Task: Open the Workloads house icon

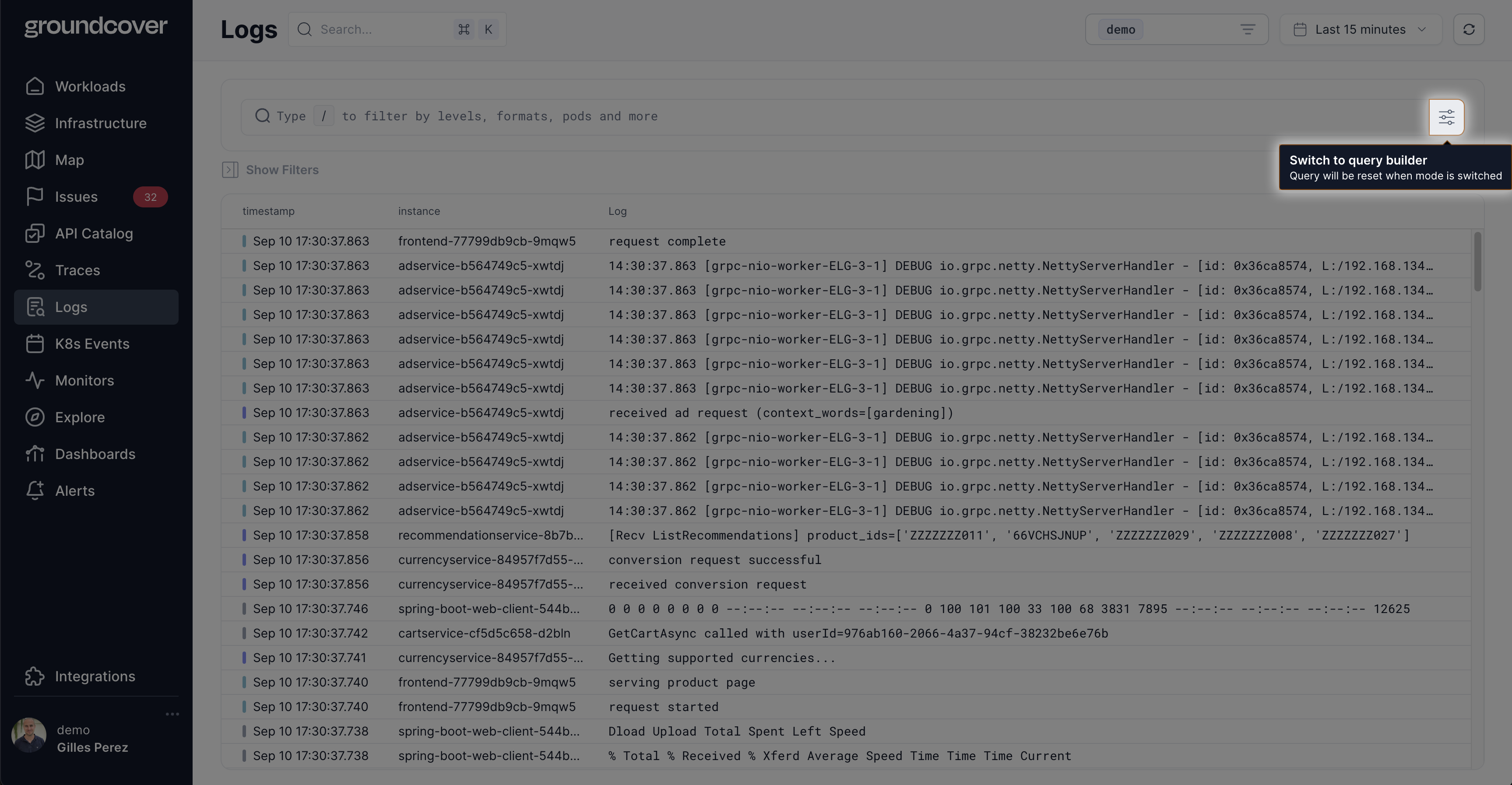Action: coord(35,86)
